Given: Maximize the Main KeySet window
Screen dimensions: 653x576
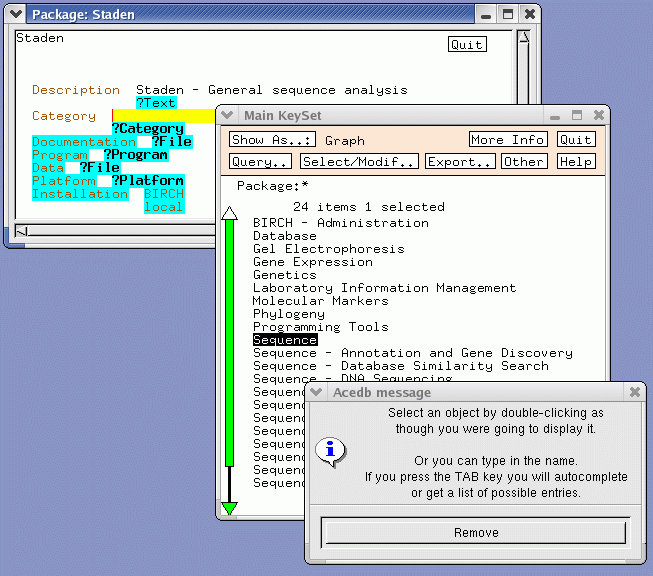Looking at the screenshot, I should [x=576, y=115].
